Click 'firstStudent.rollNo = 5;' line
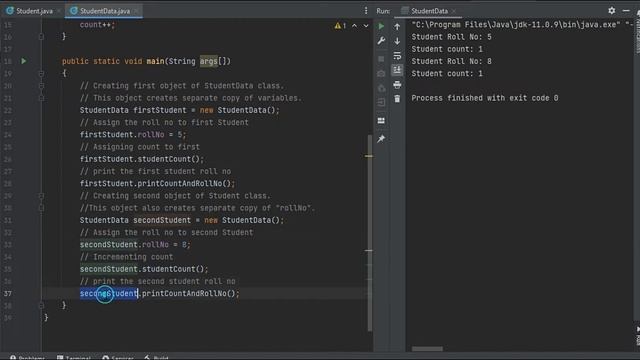640x360 pixels. point(133,135)
